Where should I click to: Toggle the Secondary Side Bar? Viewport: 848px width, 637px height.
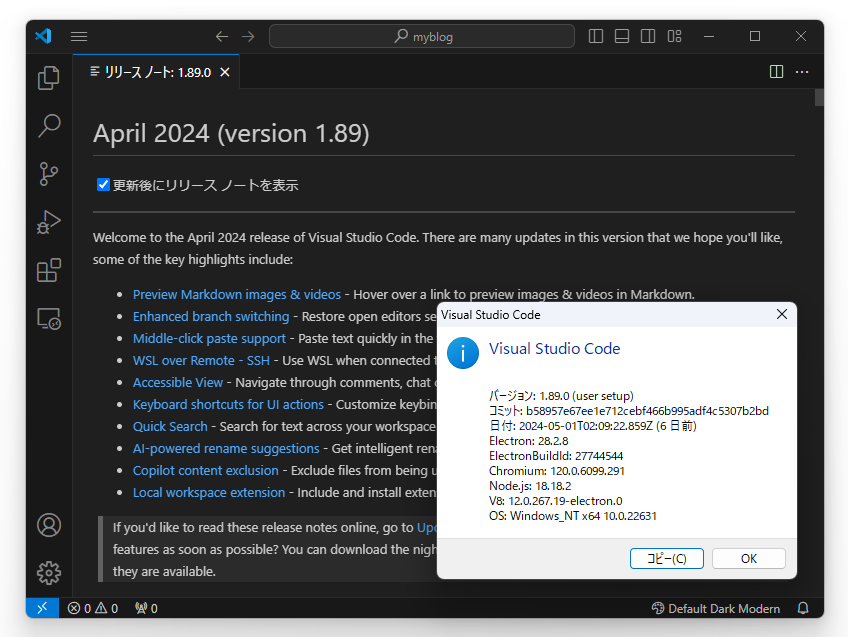[x=647, y=35]
